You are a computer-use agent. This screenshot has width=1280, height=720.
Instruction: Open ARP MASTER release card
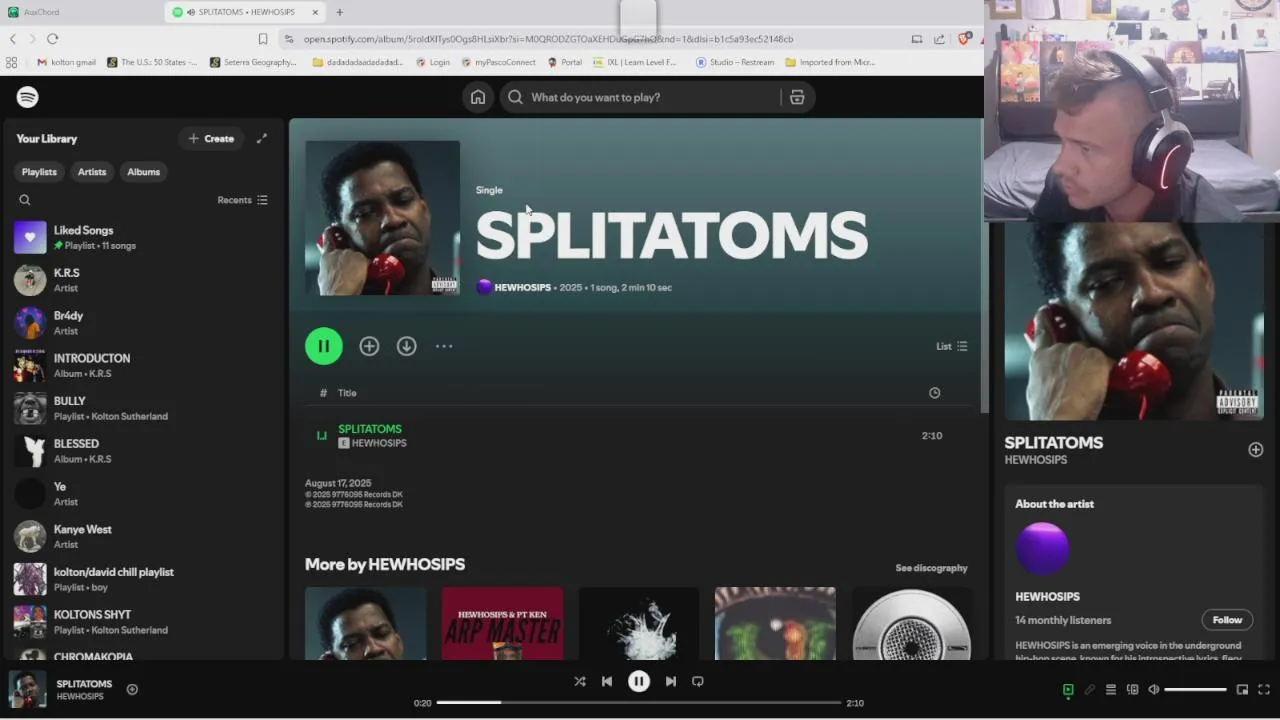(502, 623)
